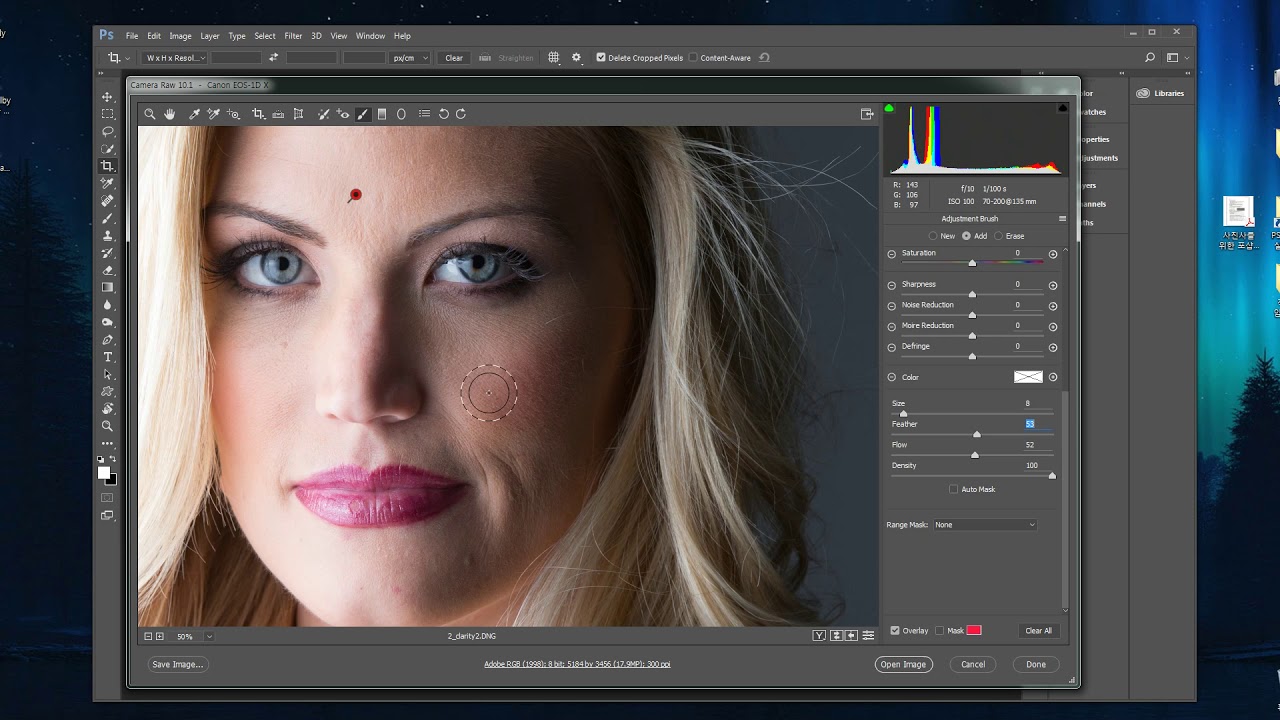Select Photoshop Zoom tool in left toolbar
Image resolution: width=1280 pixels, height=720 pixels.
point(108,426)
